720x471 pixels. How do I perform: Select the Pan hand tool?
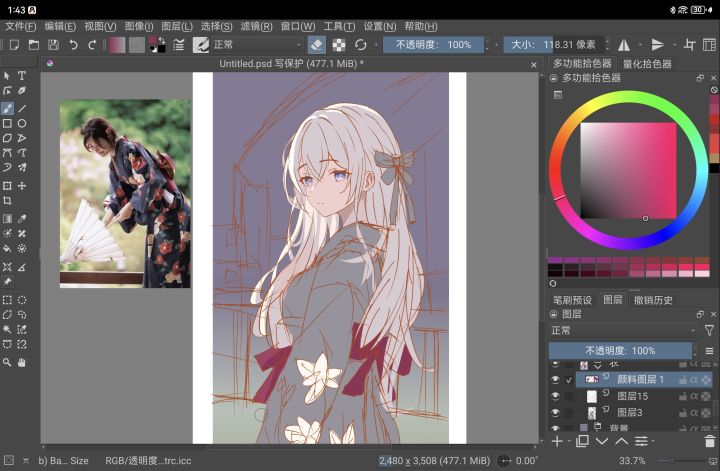click(x=22, y=362)
